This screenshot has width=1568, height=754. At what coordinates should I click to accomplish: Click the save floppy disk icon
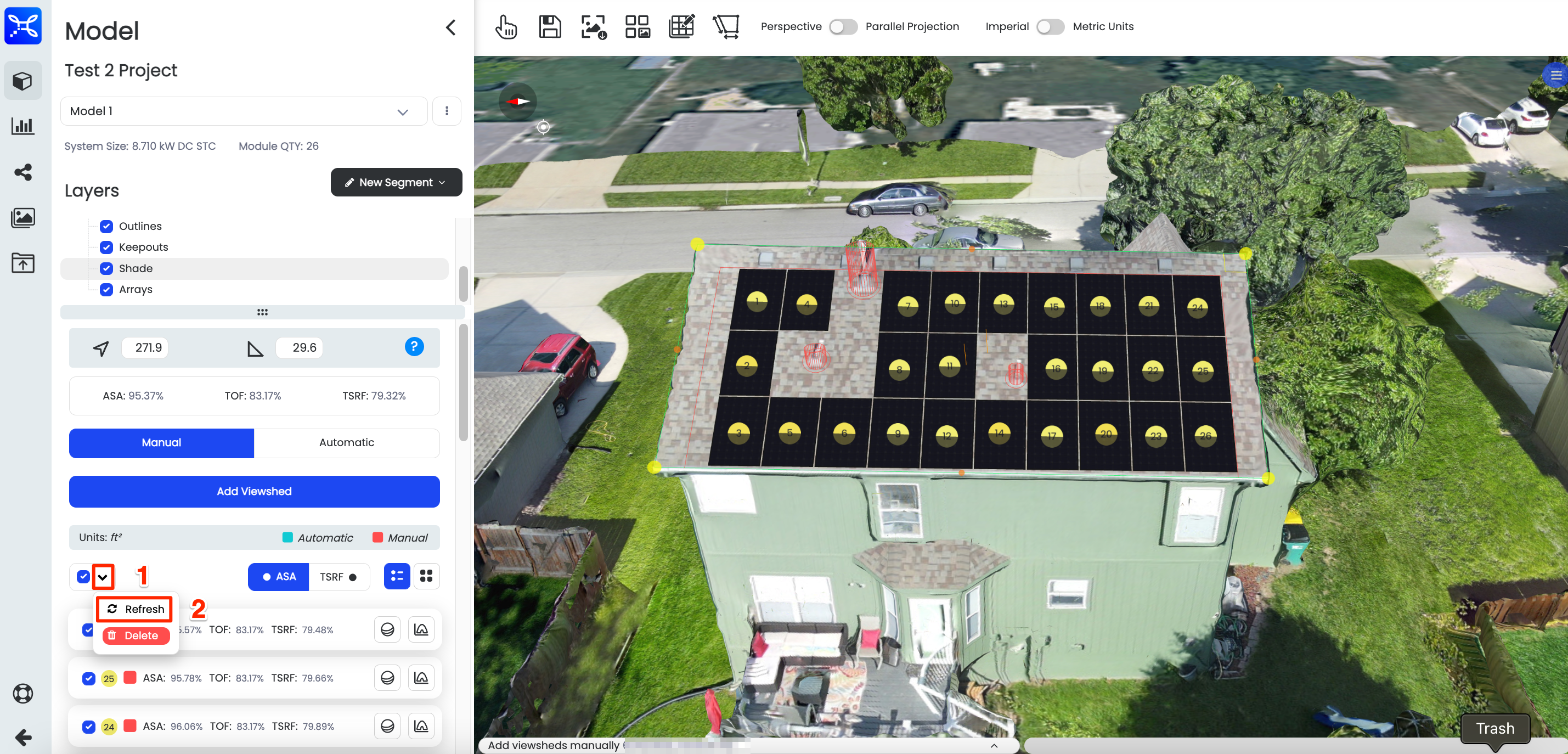[550, 27]
